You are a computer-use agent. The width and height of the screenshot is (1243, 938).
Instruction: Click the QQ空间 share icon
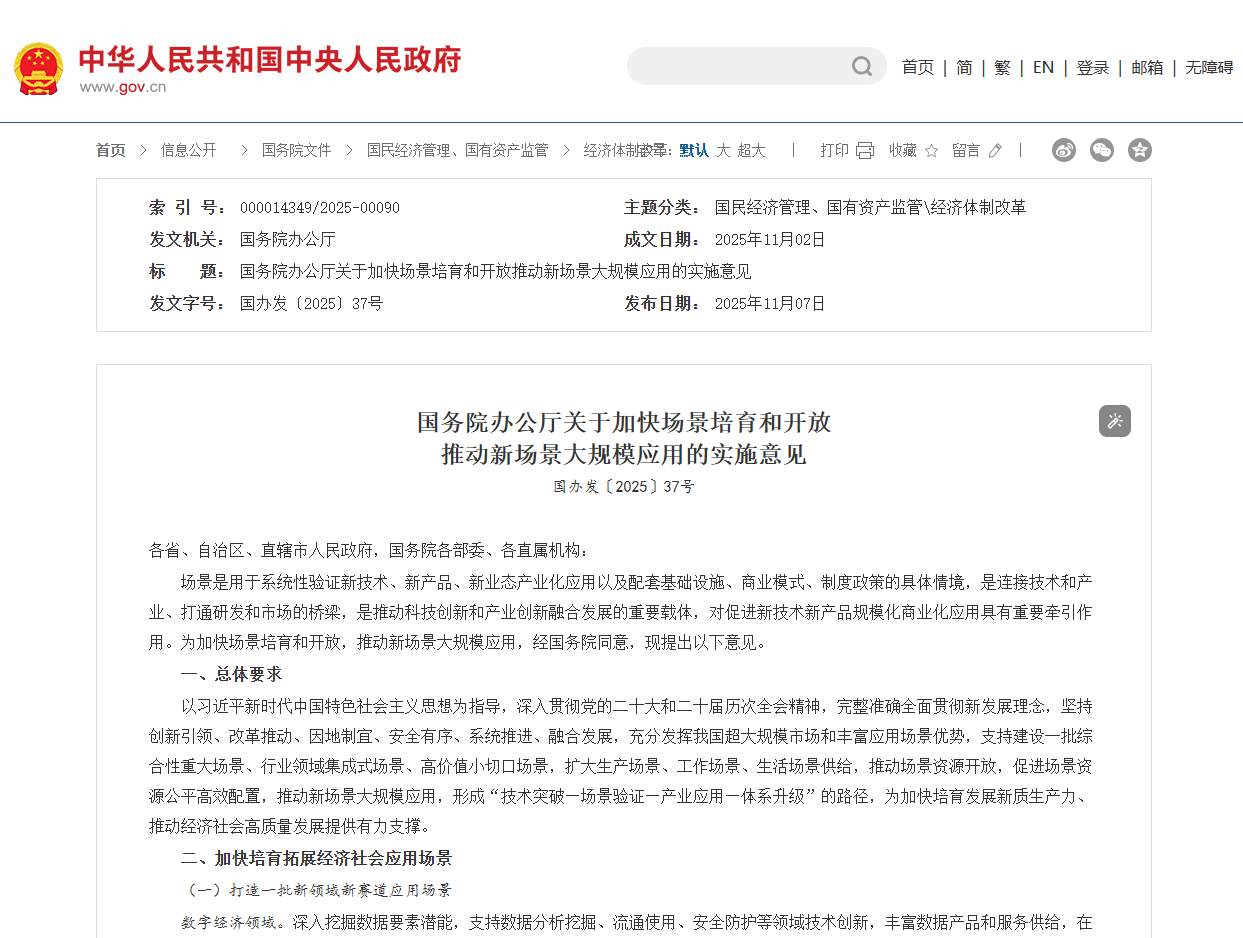click(1139, 150)
